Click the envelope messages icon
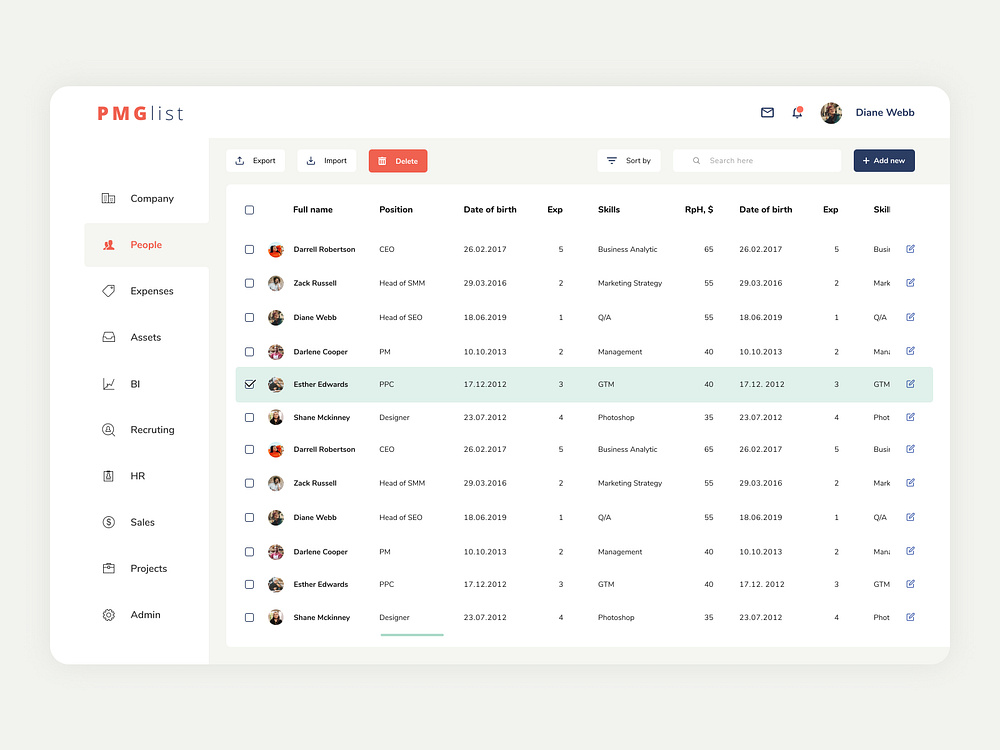This screenshot has width=1000, height=750. point(767,113)
